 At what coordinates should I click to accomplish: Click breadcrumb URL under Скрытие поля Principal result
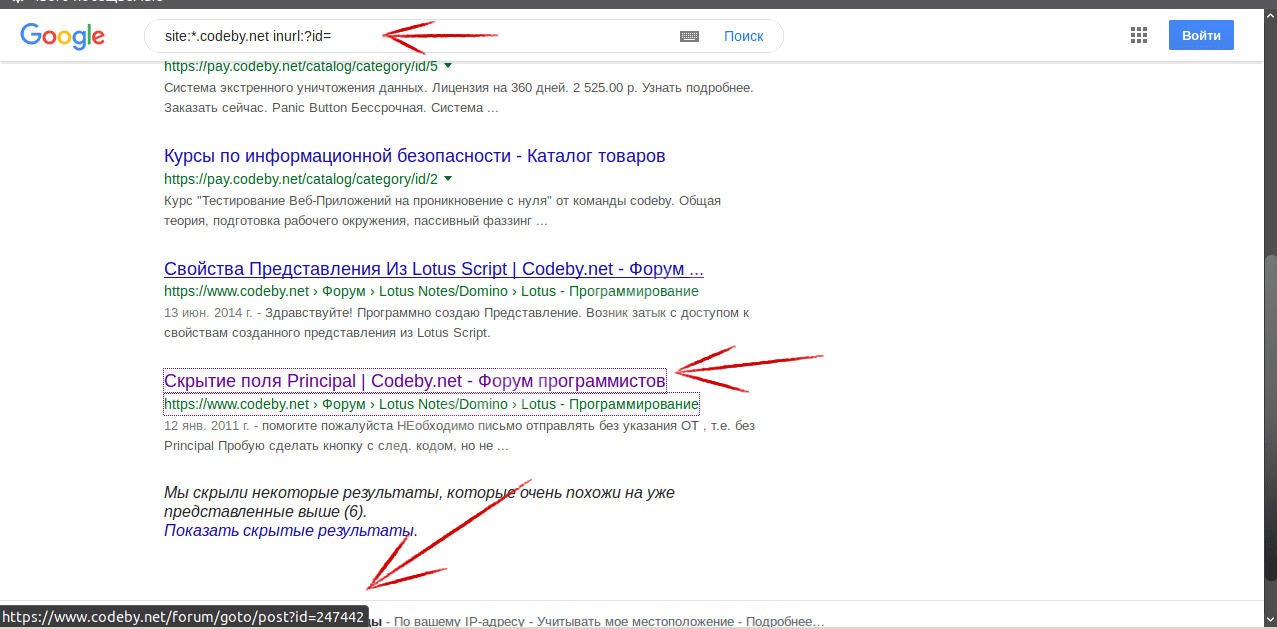(431, 405)
